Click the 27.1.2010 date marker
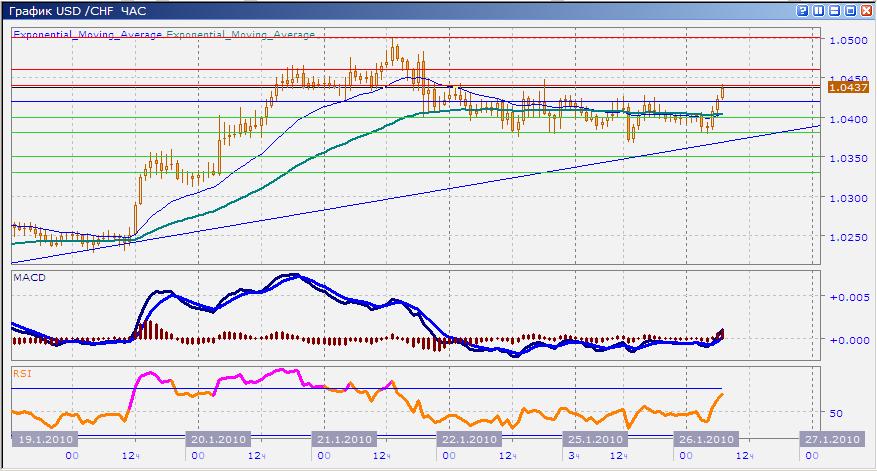This screenshot has height=471, width=877. click(832, 439)
